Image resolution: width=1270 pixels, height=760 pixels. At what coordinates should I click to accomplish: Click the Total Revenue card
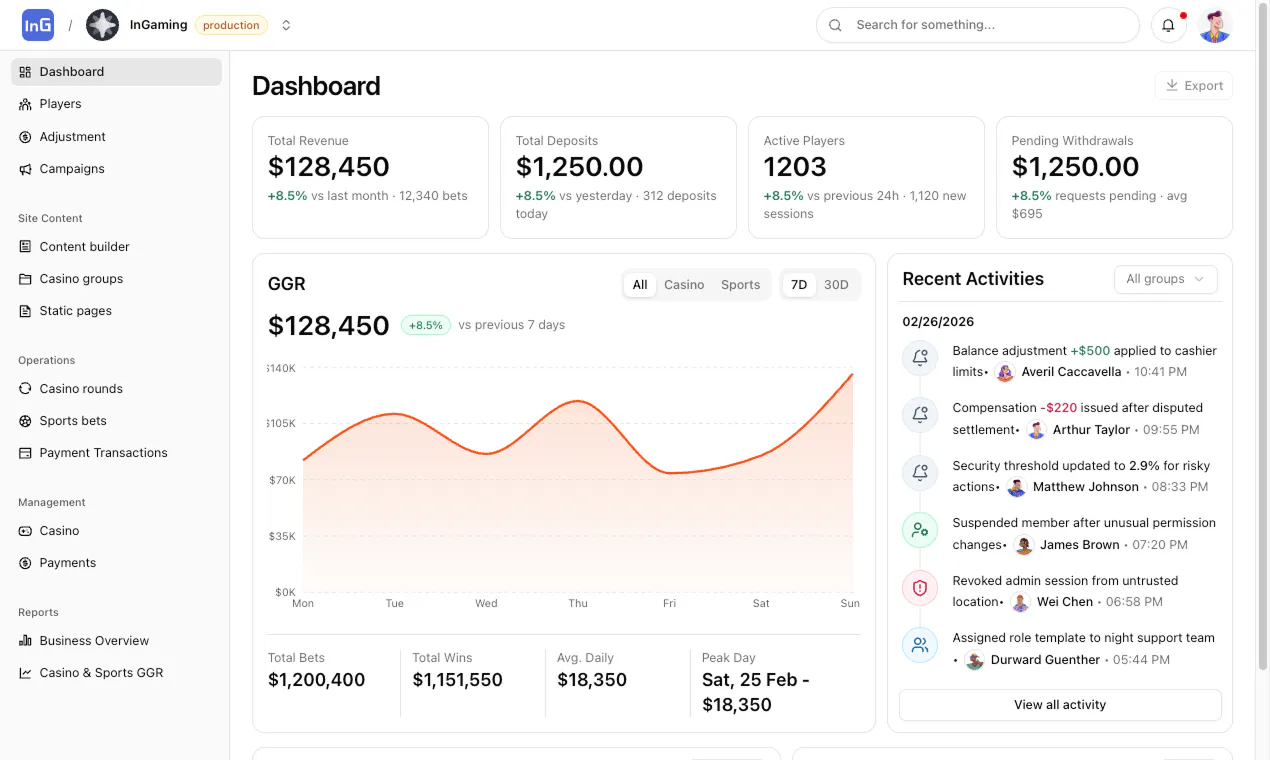(x=370, y=177)
